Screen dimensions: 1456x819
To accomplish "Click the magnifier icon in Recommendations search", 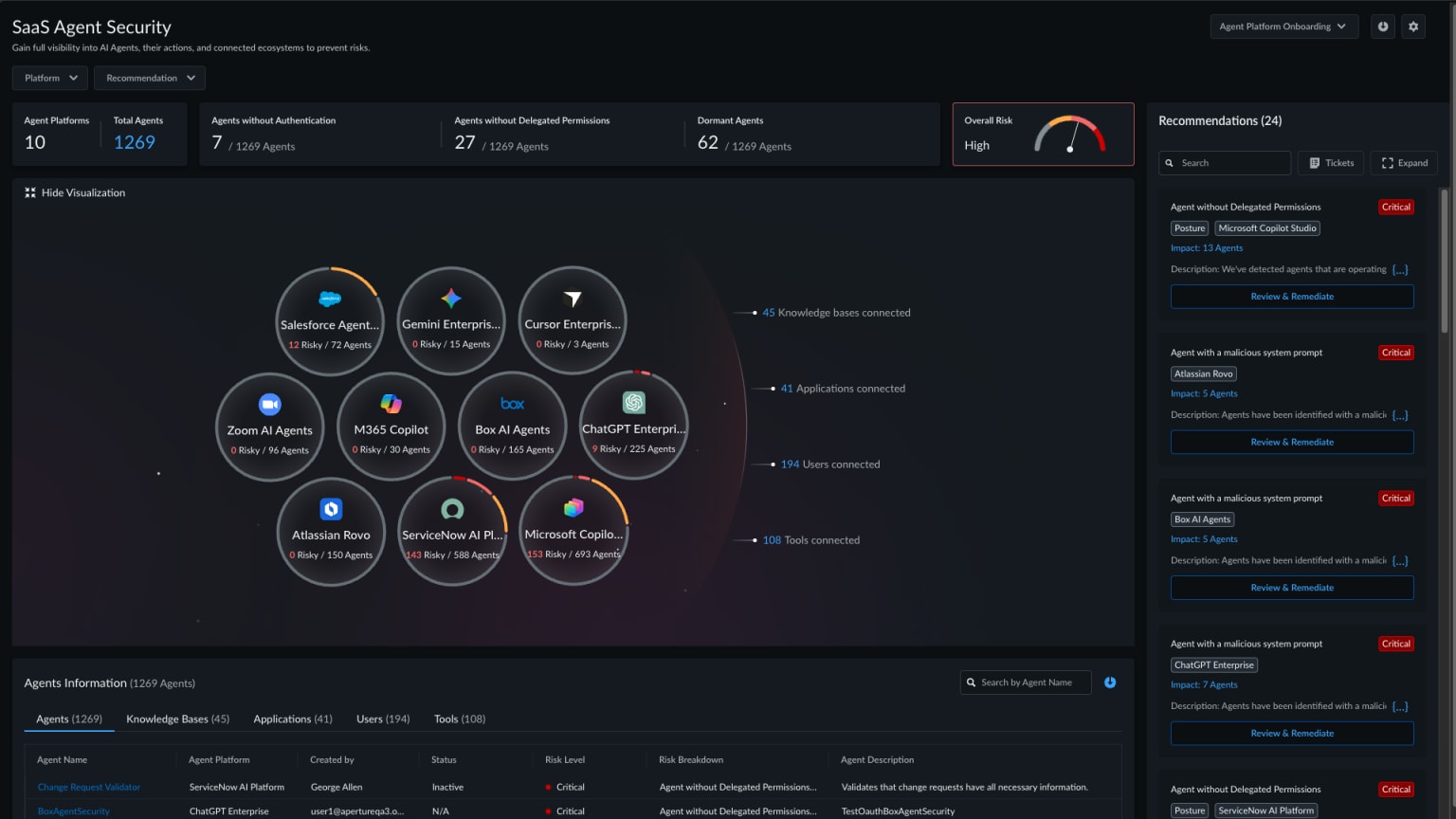I will (1170, 163).
